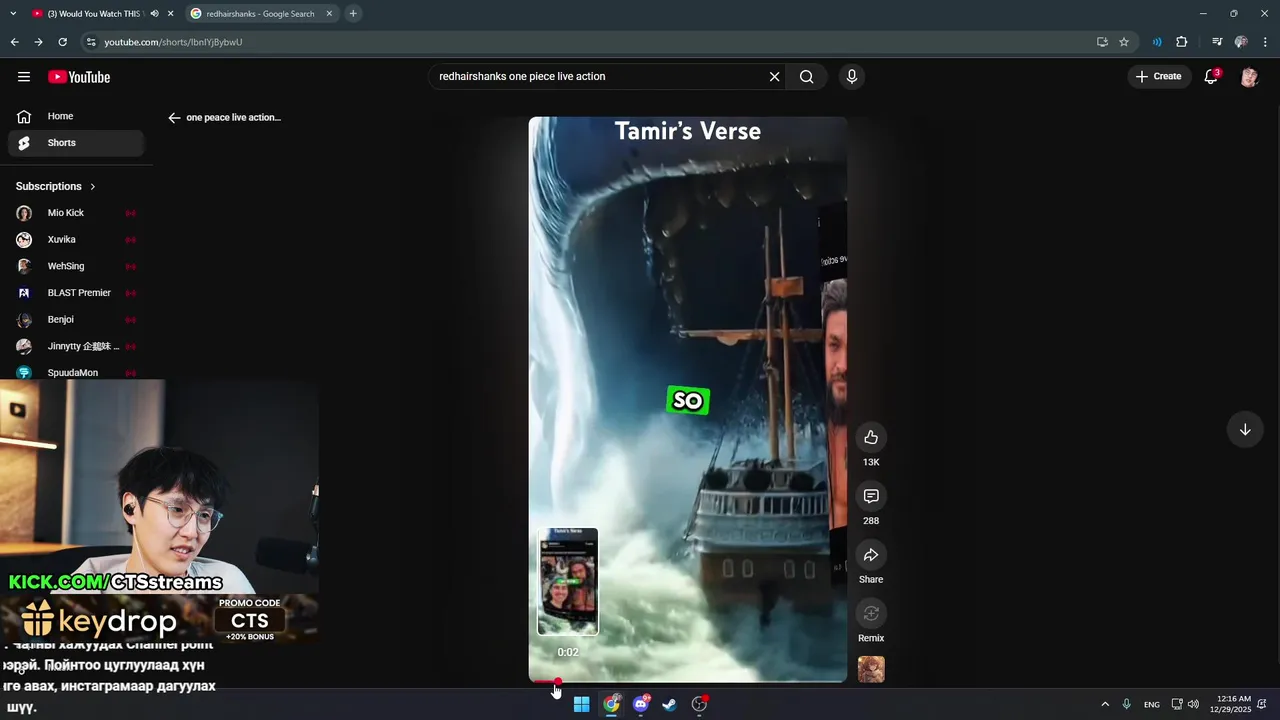
Task: Open a new browser tab
Action: click(x=353, y=14)
